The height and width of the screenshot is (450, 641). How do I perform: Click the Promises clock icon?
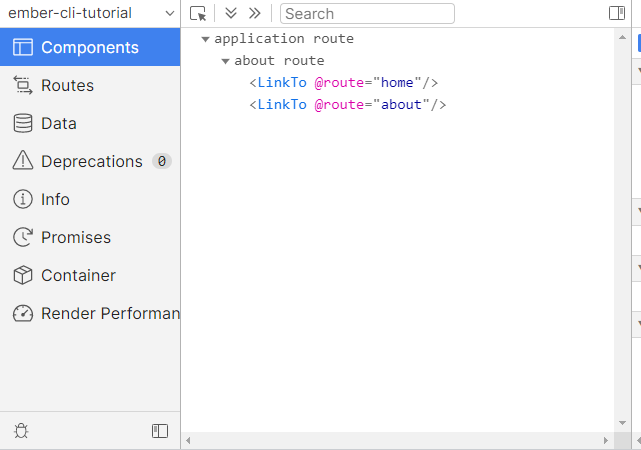pos(23,237)
